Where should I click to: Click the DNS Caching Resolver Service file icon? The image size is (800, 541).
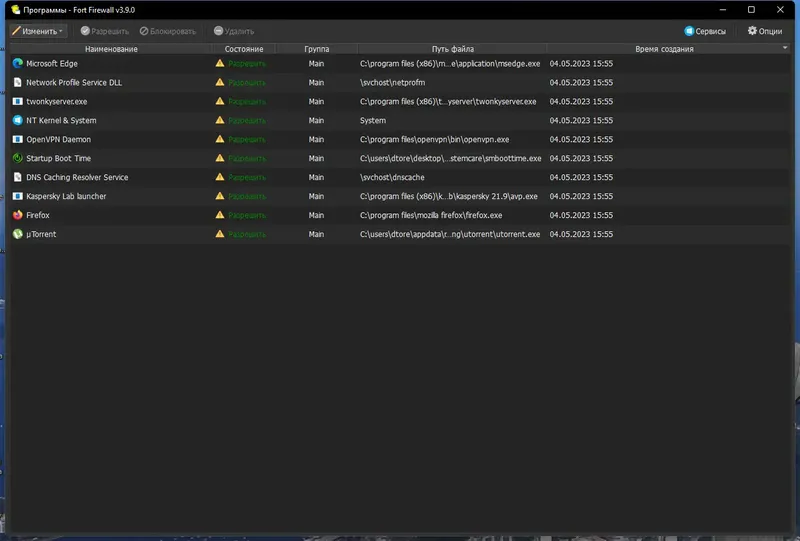(18, 177)
